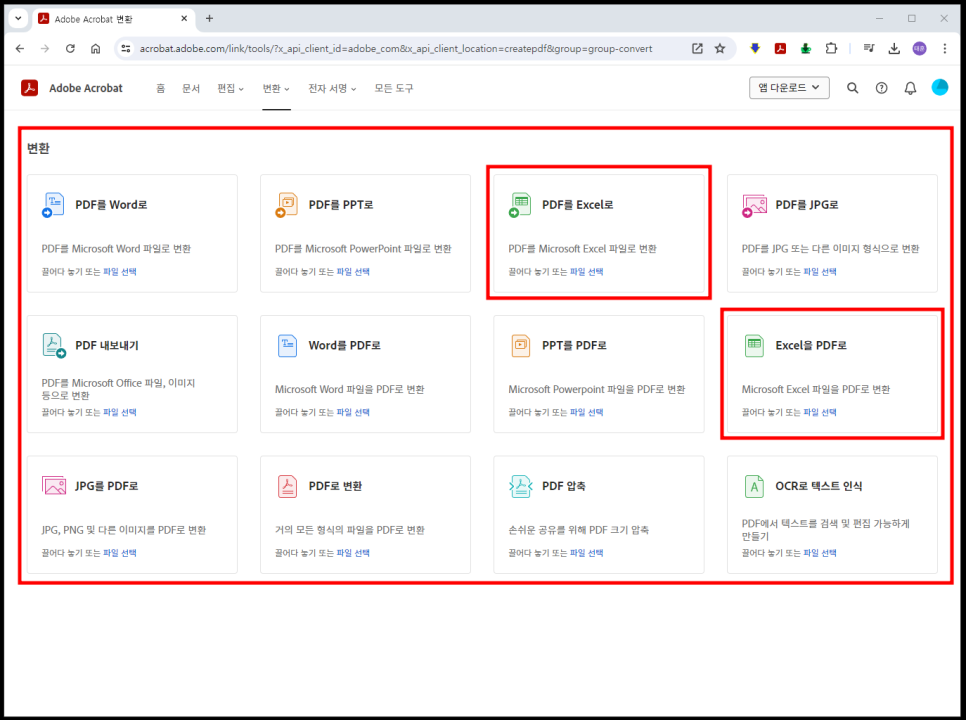Click the PDF를 Word로 card icon
966x720 pixels.
(x=53, y=204)
